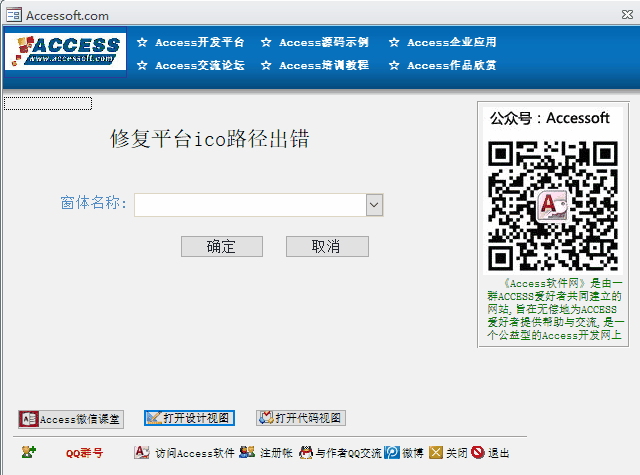
Task: Click the yellow X close icon
Action: [436, 452]
